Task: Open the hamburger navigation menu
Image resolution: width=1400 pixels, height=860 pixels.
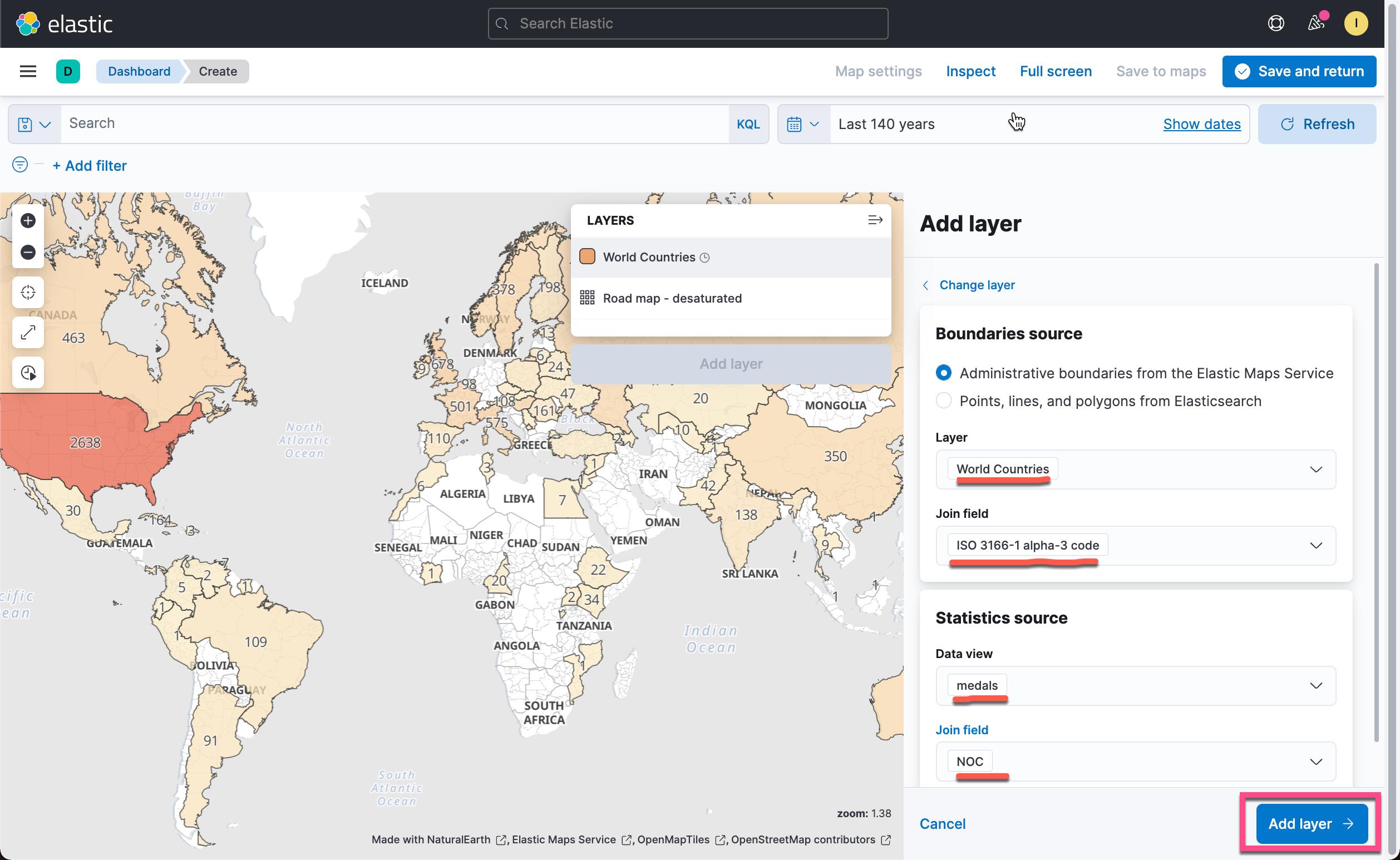Action: (x=28, y=71)
